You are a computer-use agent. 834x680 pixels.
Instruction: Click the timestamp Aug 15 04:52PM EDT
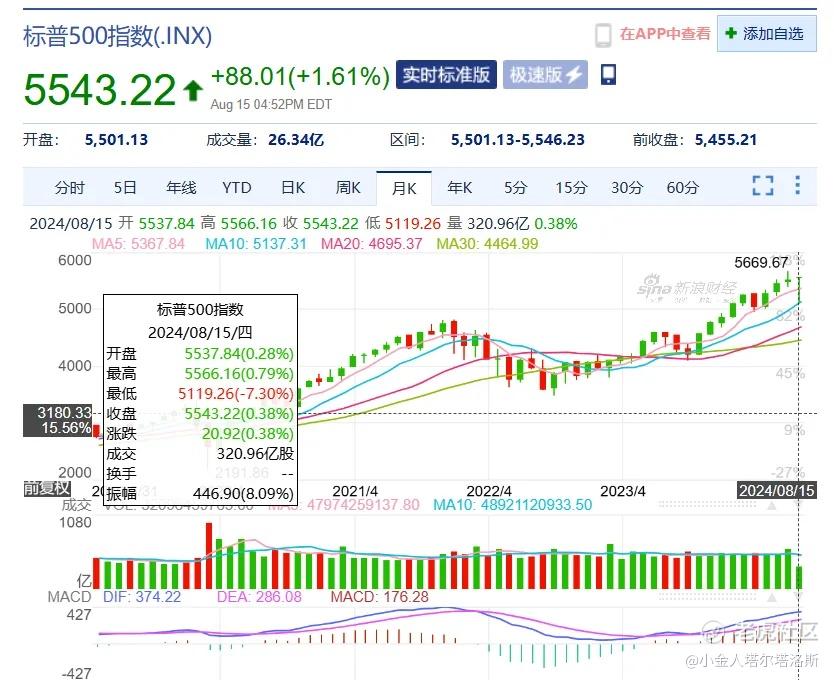pyautogui.click(x=271, y=104)
